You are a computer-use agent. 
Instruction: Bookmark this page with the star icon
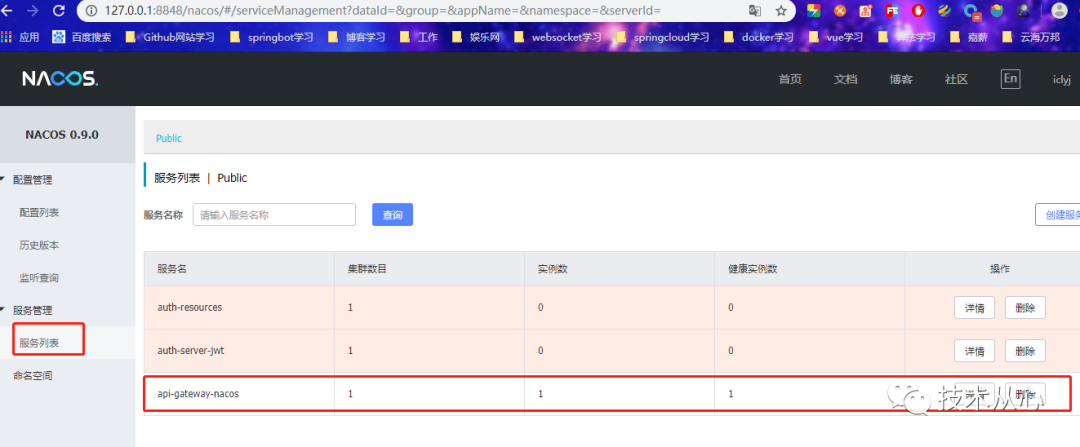click(x=781, y=10)
